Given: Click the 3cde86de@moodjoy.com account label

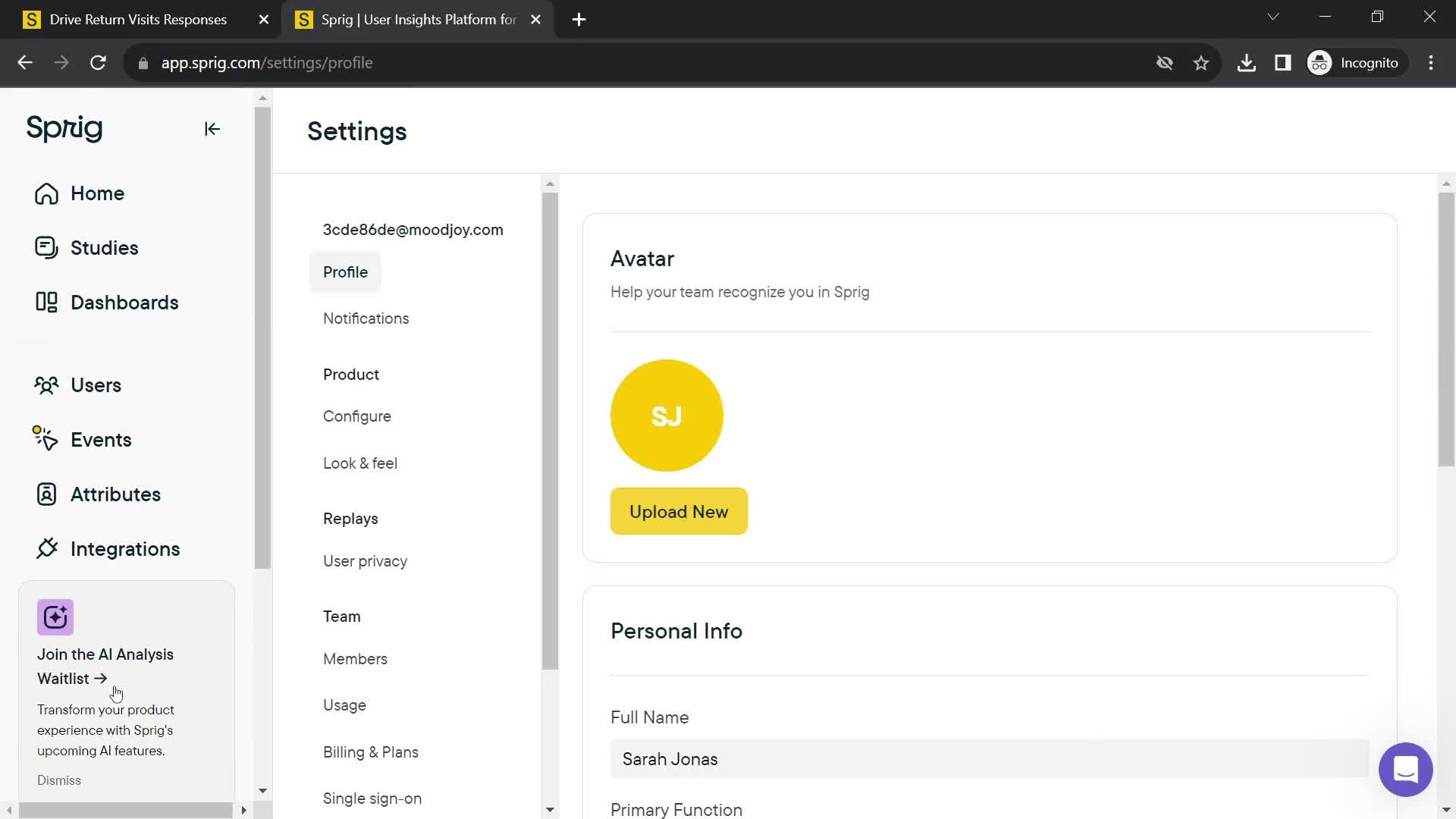Looking at the screenshot, I should 413,230.
